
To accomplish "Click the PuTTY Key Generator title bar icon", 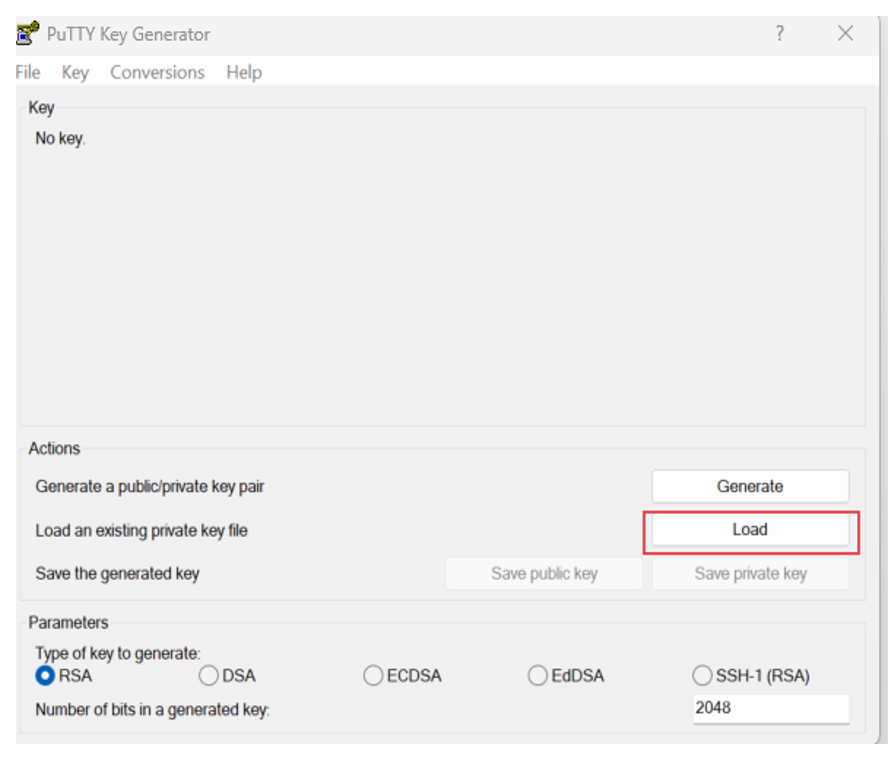I will coord(28,34).
